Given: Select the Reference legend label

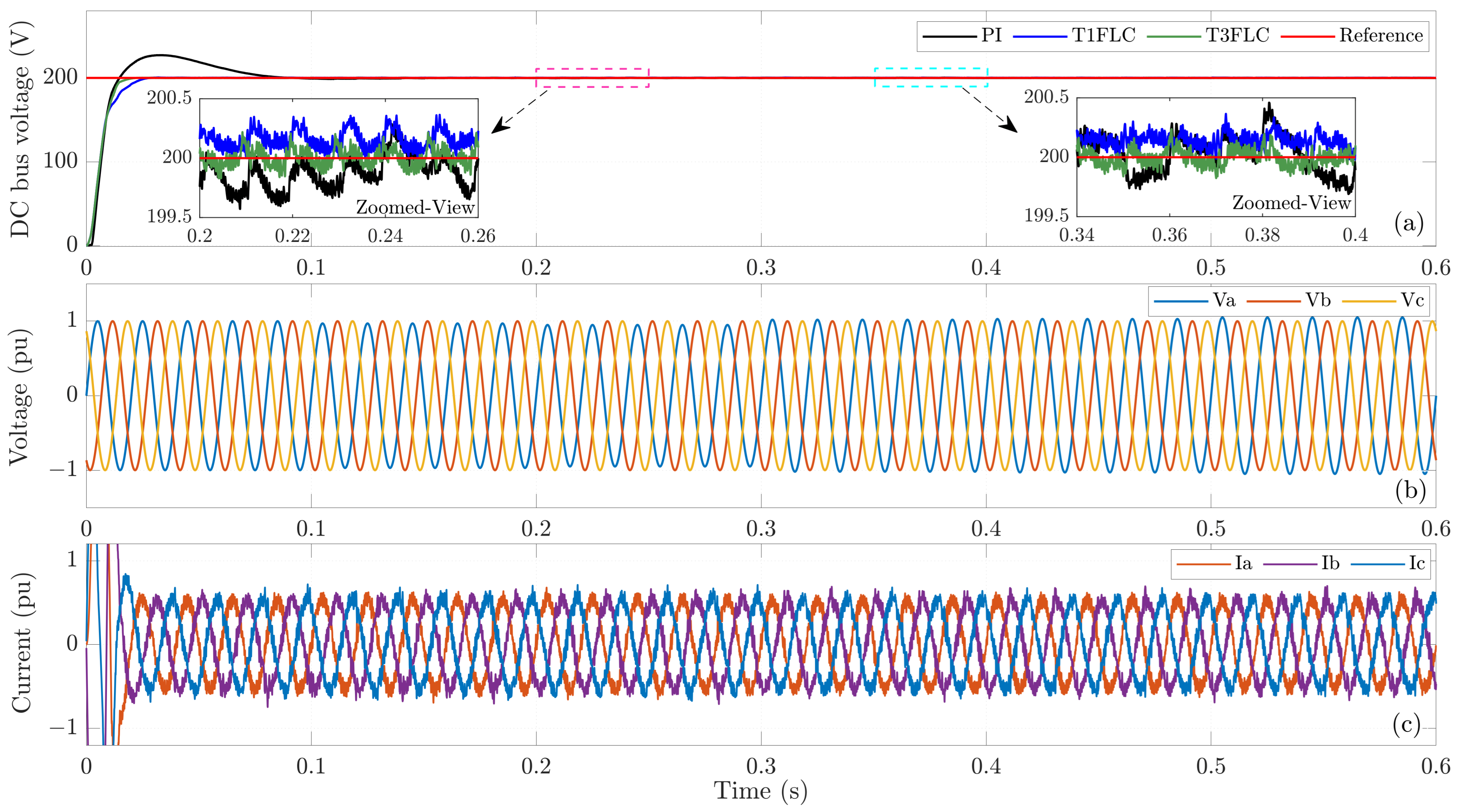Looking at the screenshot, I should tap(1381, 36).
